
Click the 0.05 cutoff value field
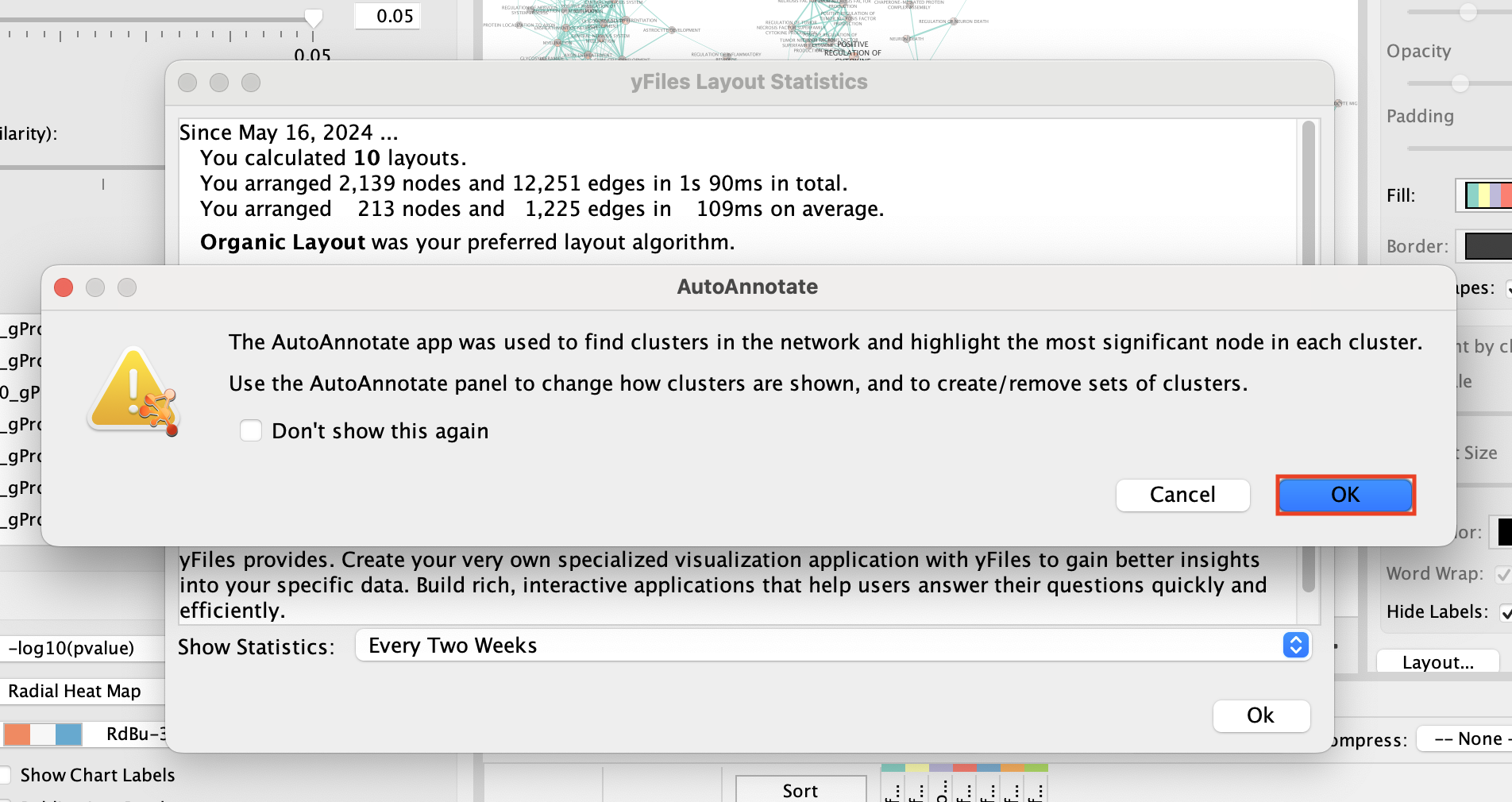click(388, 16)
